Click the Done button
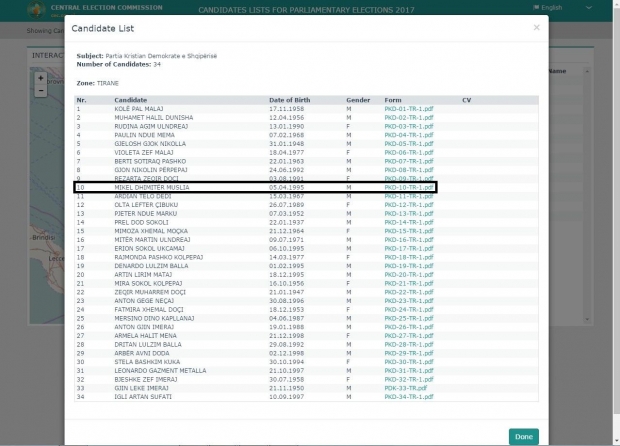 pyautogui.click(x=523, y=436)
